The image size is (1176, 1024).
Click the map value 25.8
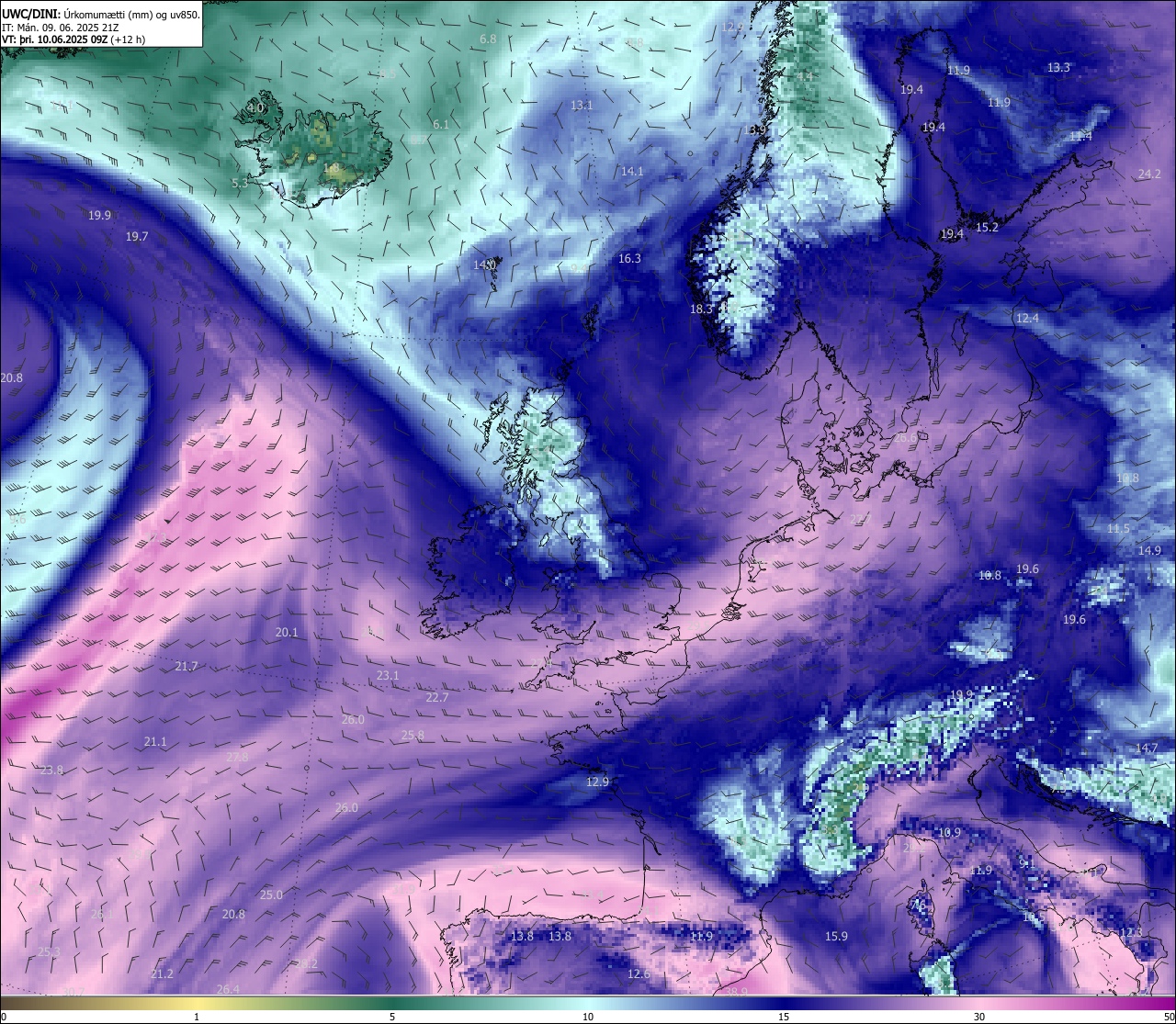[x=413, y=735]
